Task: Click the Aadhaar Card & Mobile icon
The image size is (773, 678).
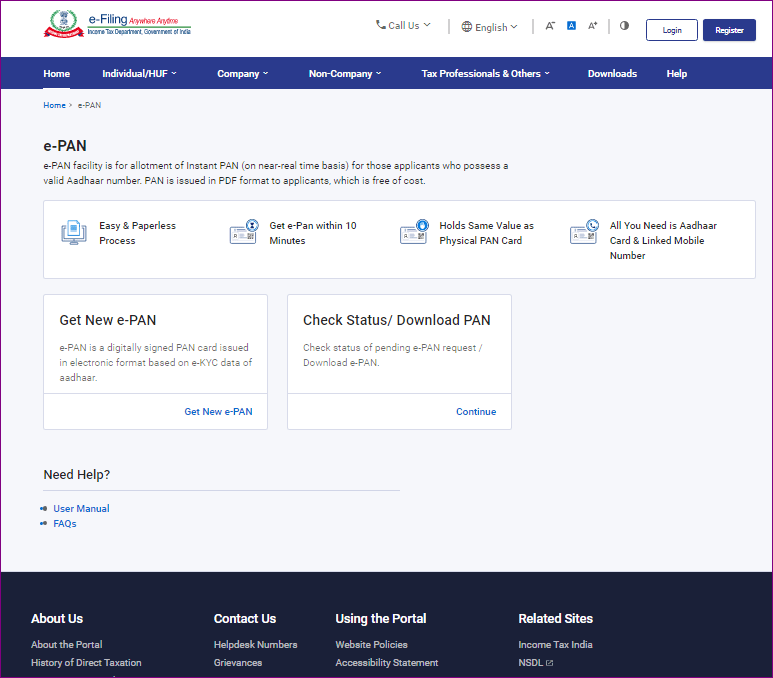Action: click(584, 233)
